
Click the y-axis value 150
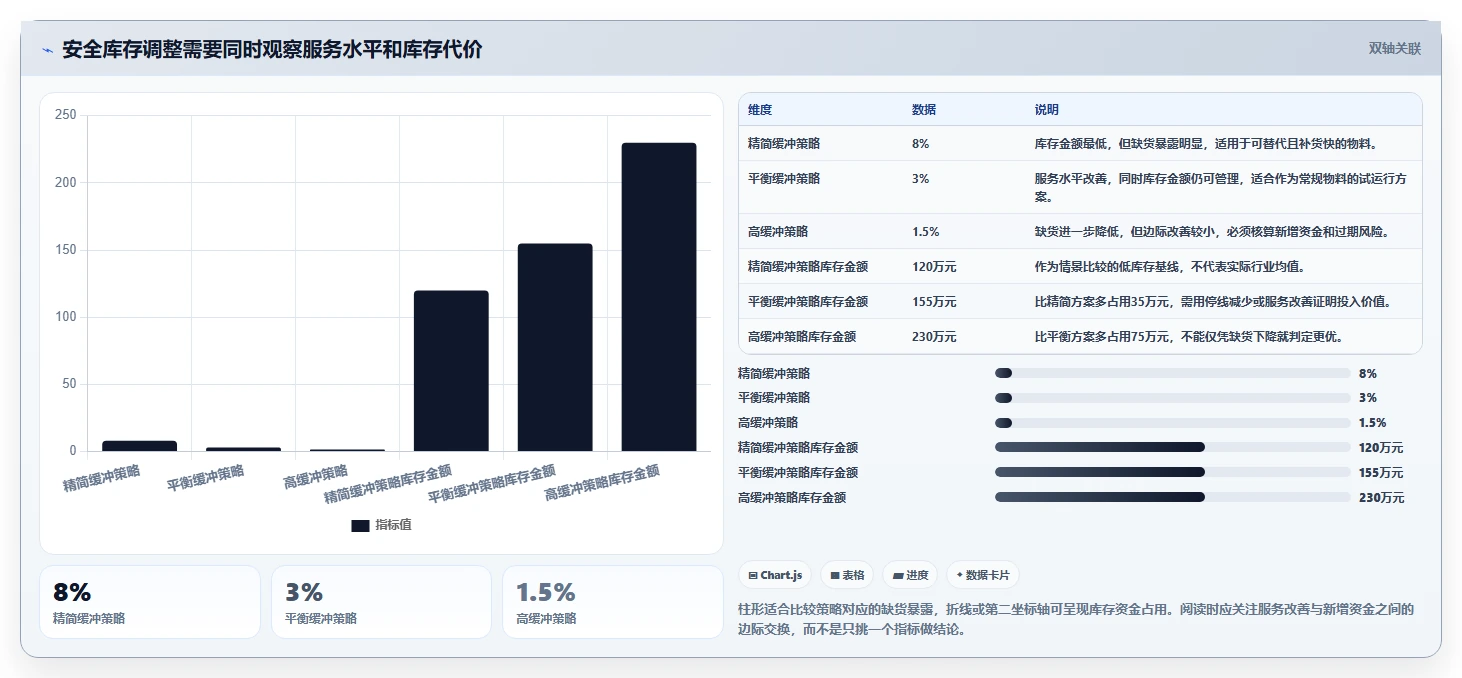click(x=66, y=250)
